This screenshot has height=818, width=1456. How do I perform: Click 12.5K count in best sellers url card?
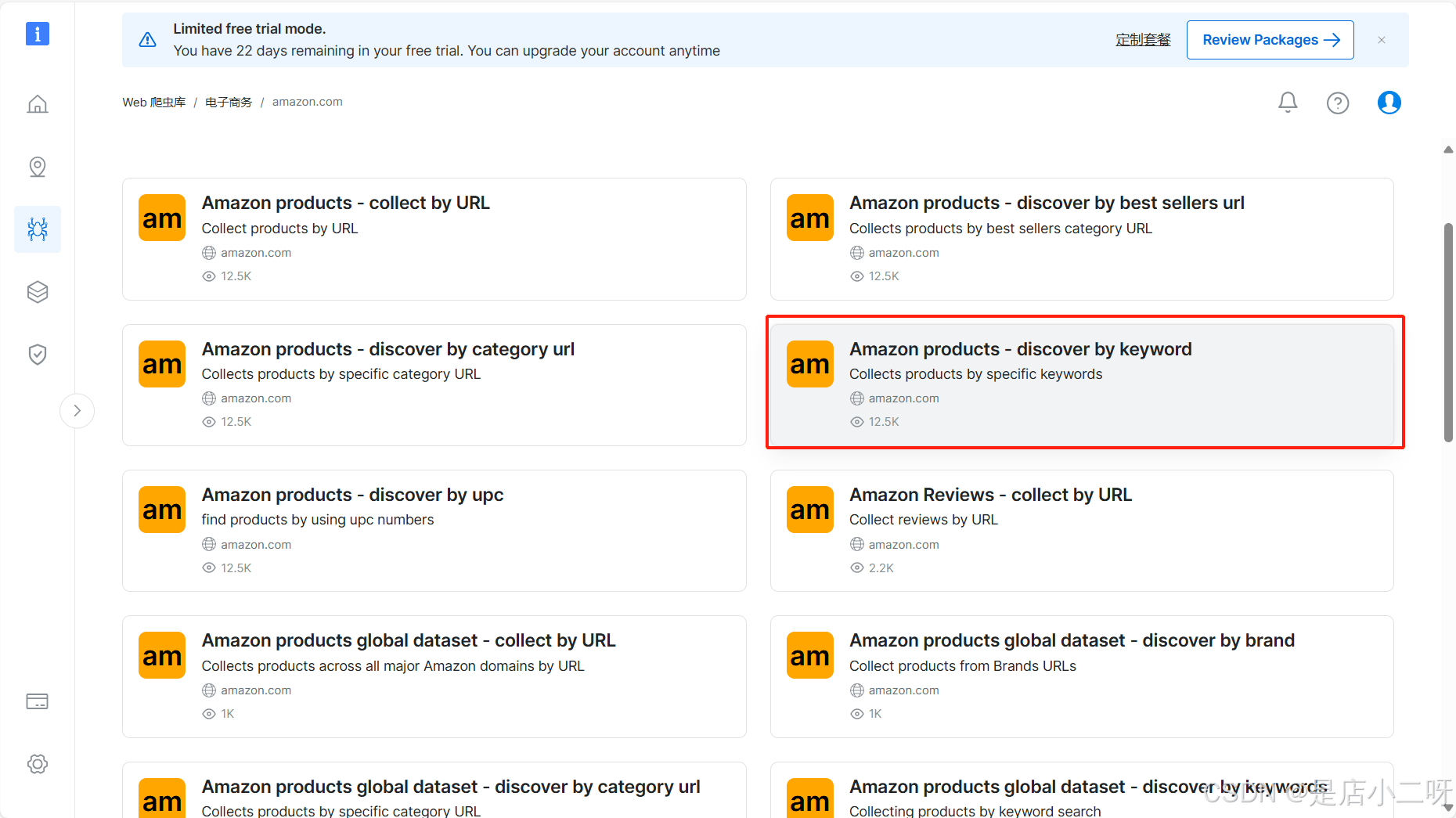(x=884, y=276)
